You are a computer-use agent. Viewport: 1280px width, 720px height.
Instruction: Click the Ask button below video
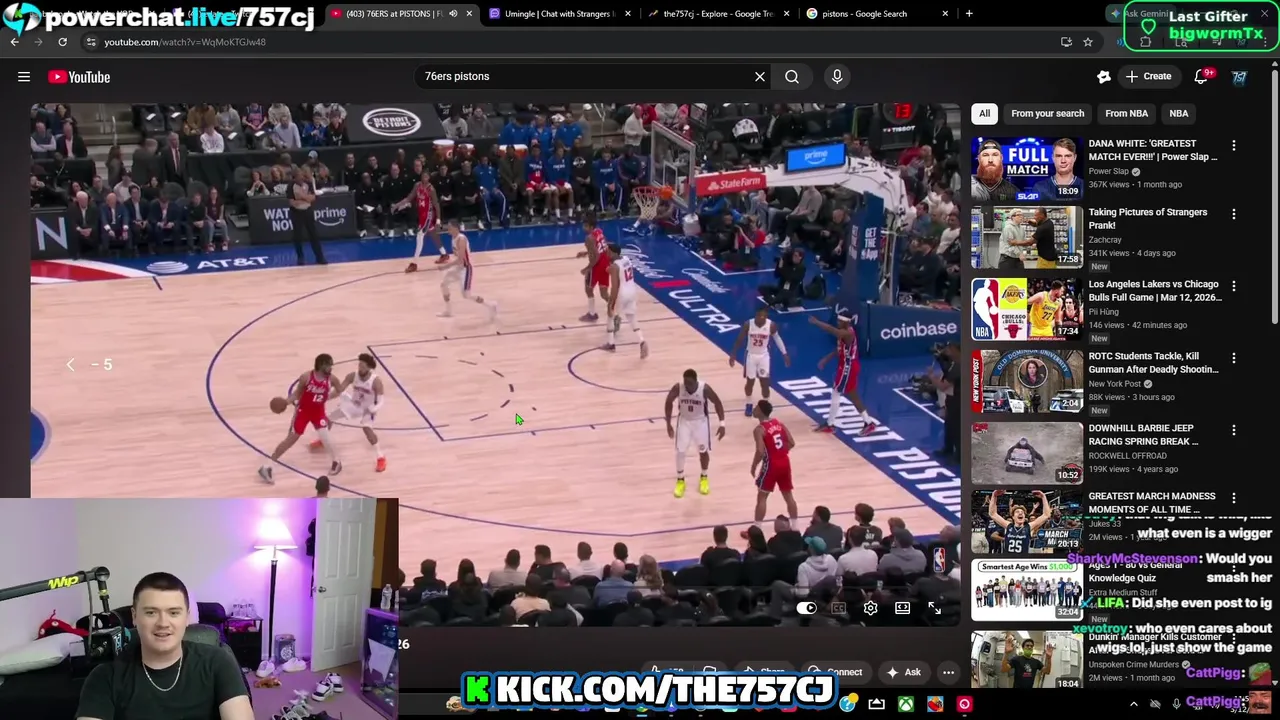(904, 672)
